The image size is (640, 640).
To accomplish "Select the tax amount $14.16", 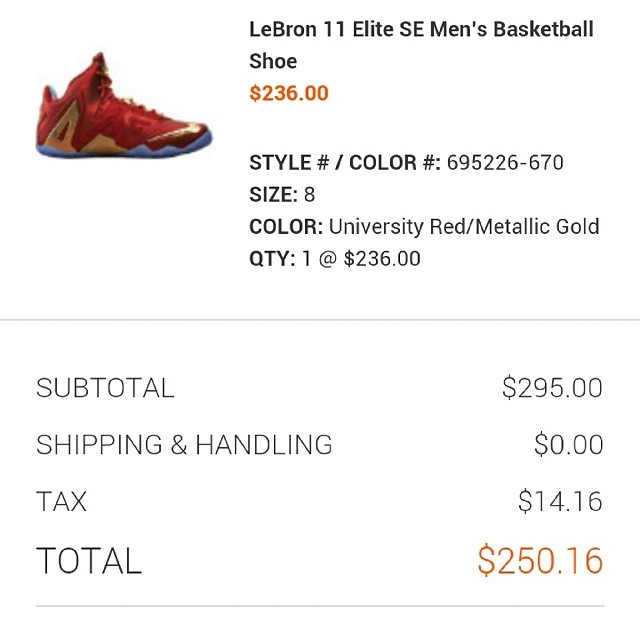I will [560, 502].
